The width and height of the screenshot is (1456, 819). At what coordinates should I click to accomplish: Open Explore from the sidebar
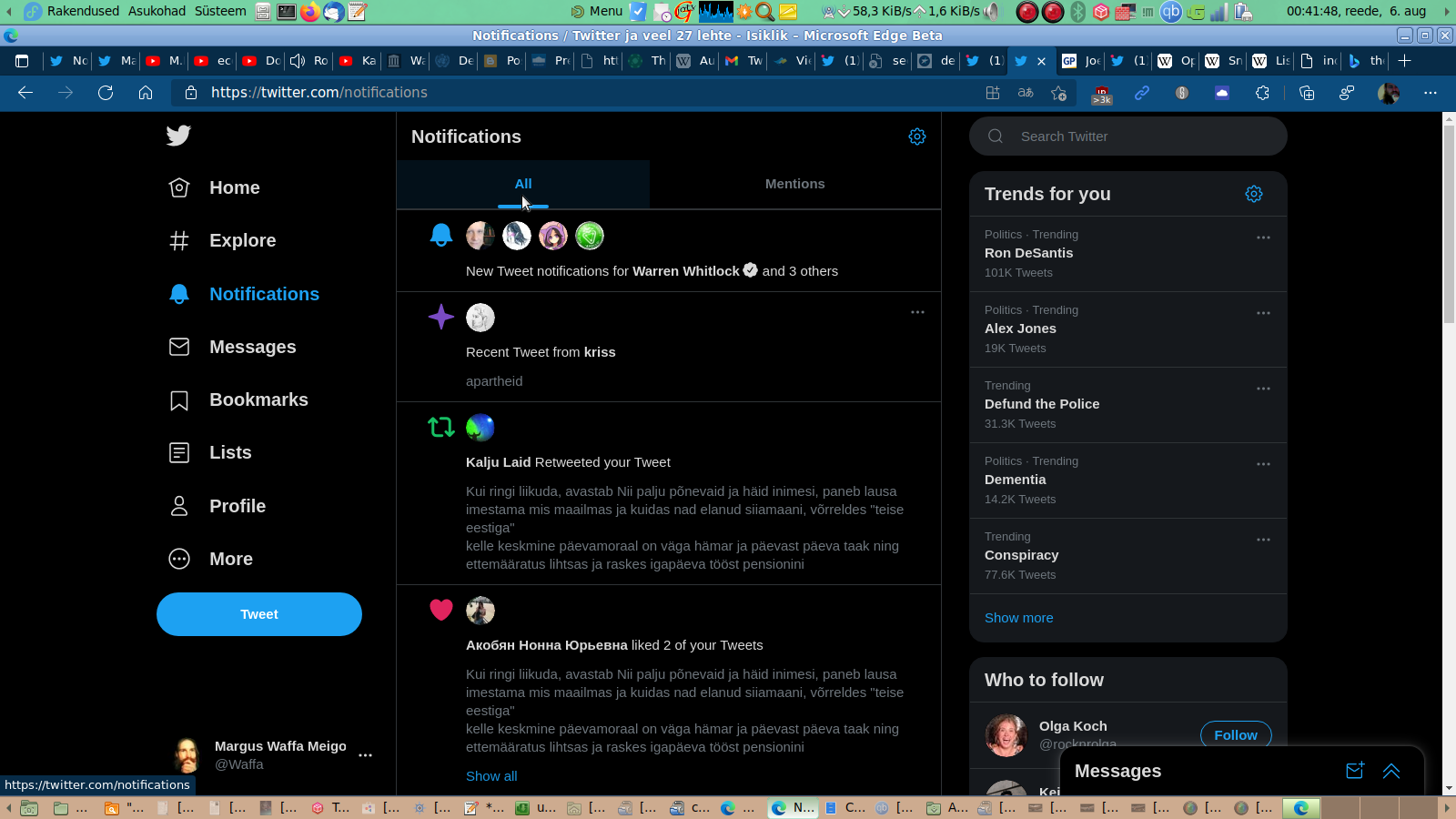pyautogui.click(x=223, y=240)
